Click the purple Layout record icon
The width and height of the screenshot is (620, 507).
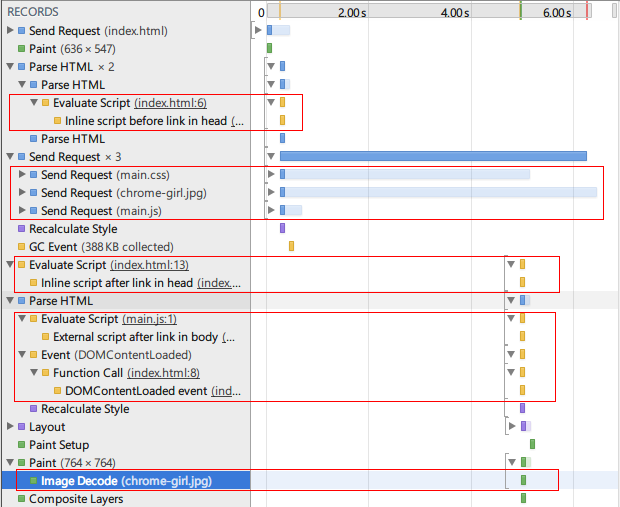point(21,427)
